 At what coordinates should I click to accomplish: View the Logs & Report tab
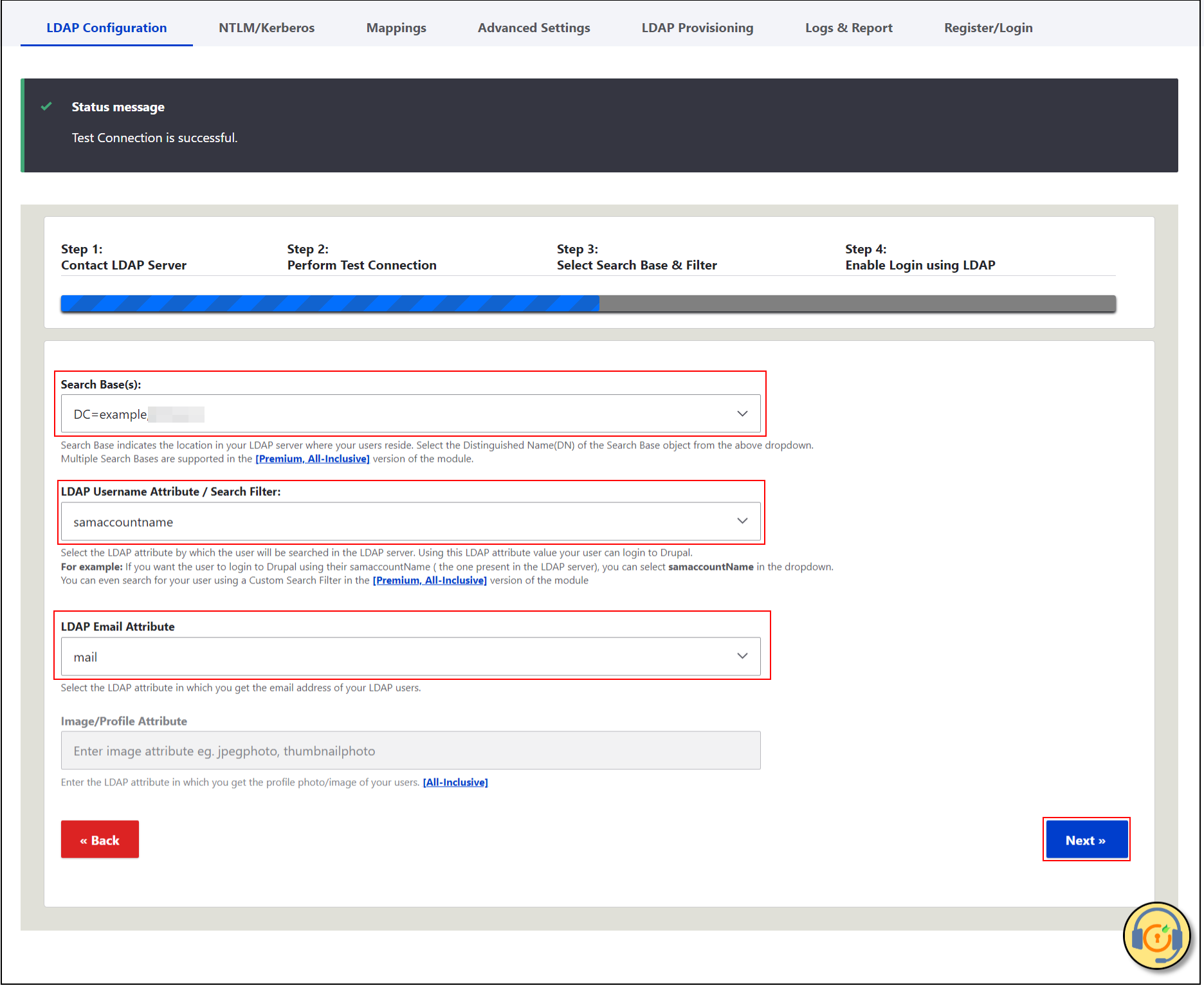coord(848,28)
